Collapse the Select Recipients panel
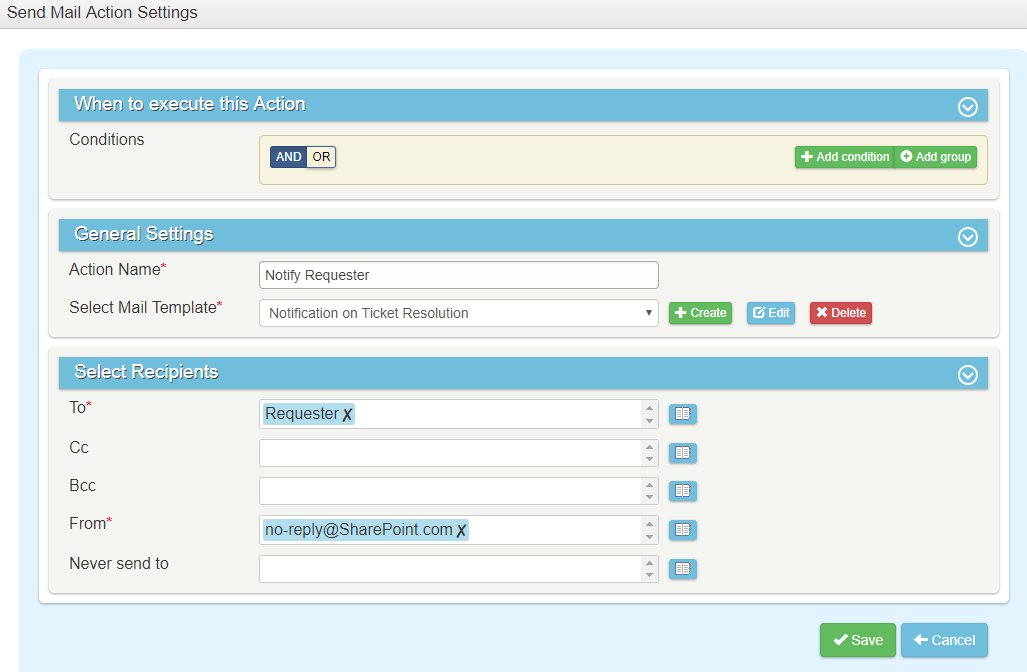 [967, 375]
